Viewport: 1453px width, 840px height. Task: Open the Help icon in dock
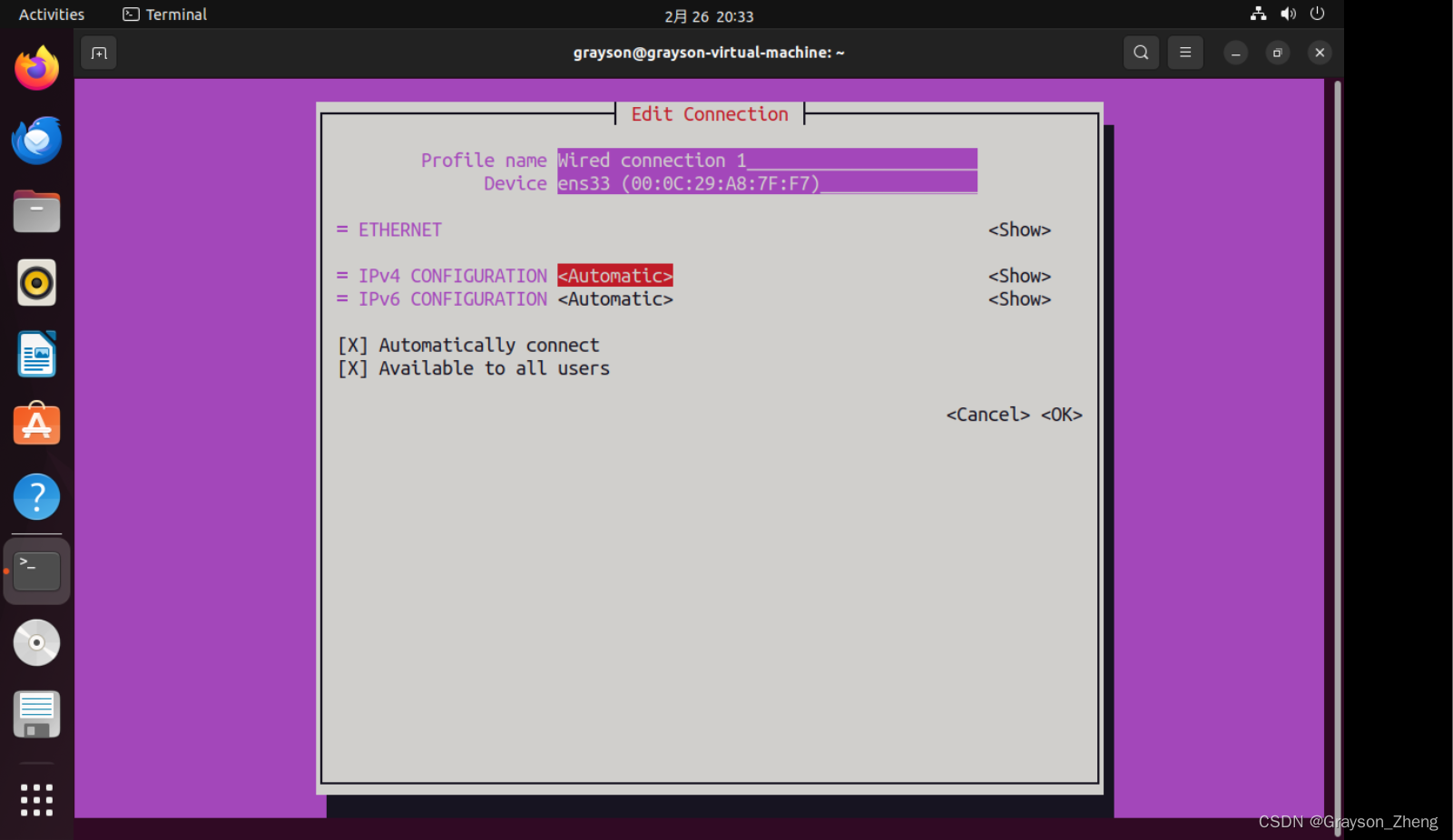click(x=36, y=496)
